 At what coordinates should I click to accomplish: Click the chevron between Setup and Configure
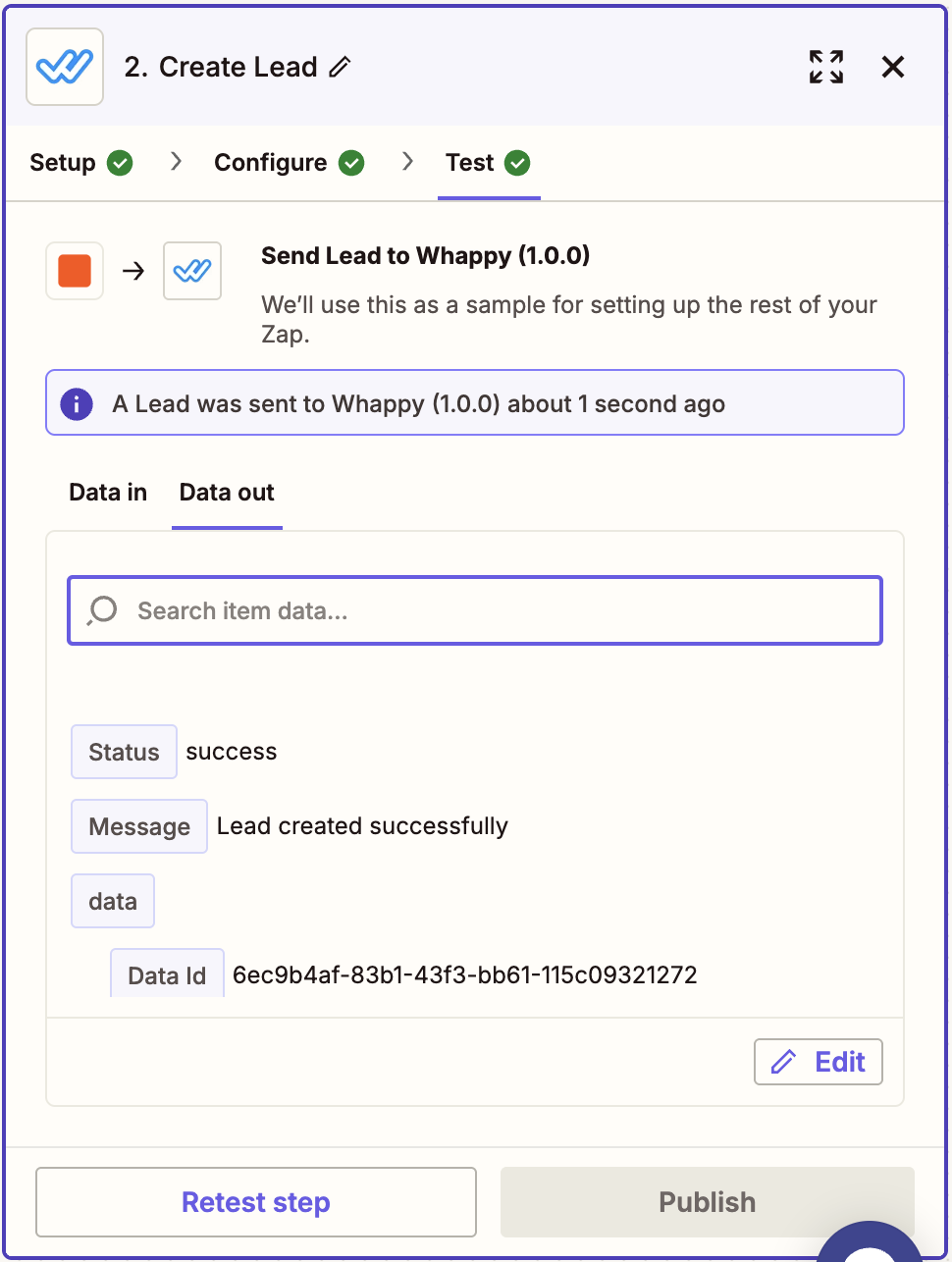175,163
